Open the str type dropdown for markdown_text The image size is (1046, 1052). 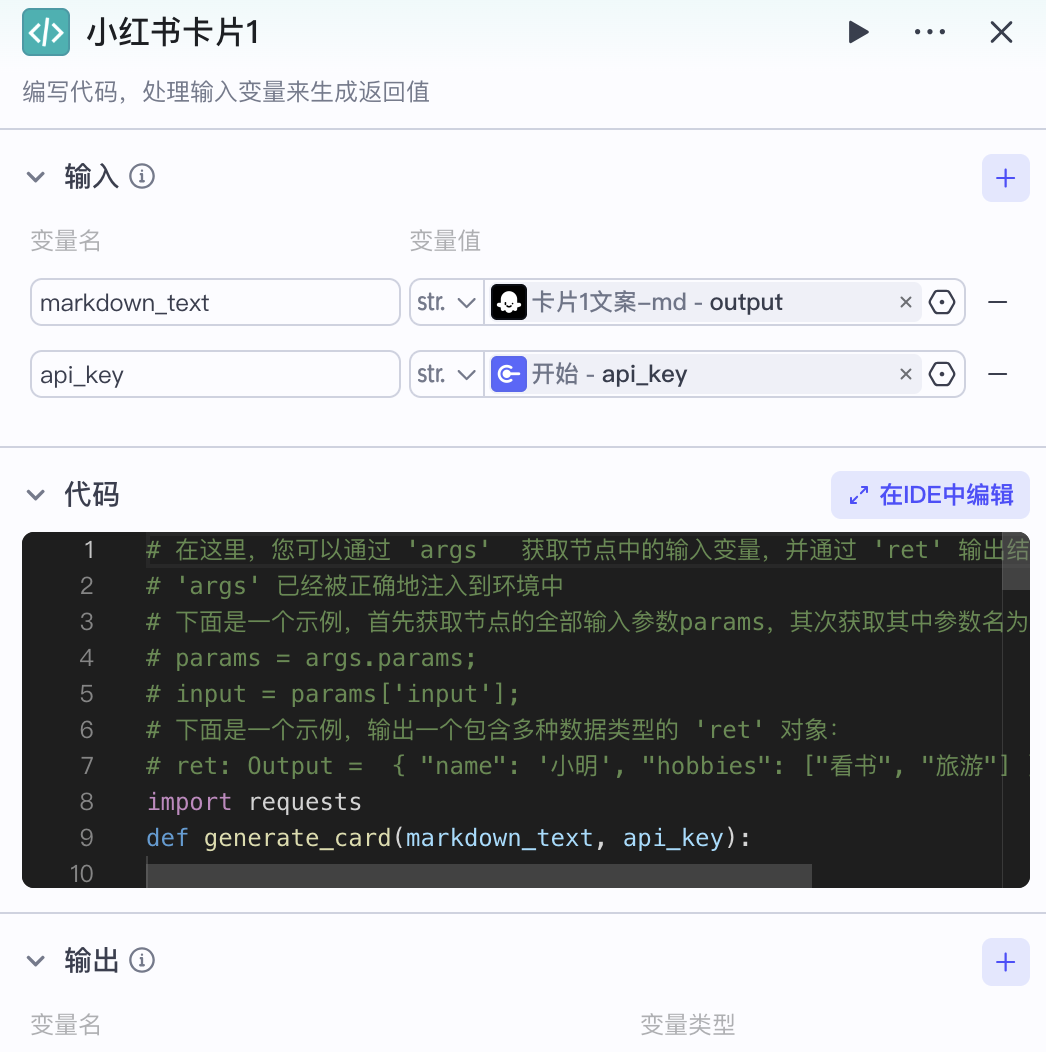click(x=447, y=301)
